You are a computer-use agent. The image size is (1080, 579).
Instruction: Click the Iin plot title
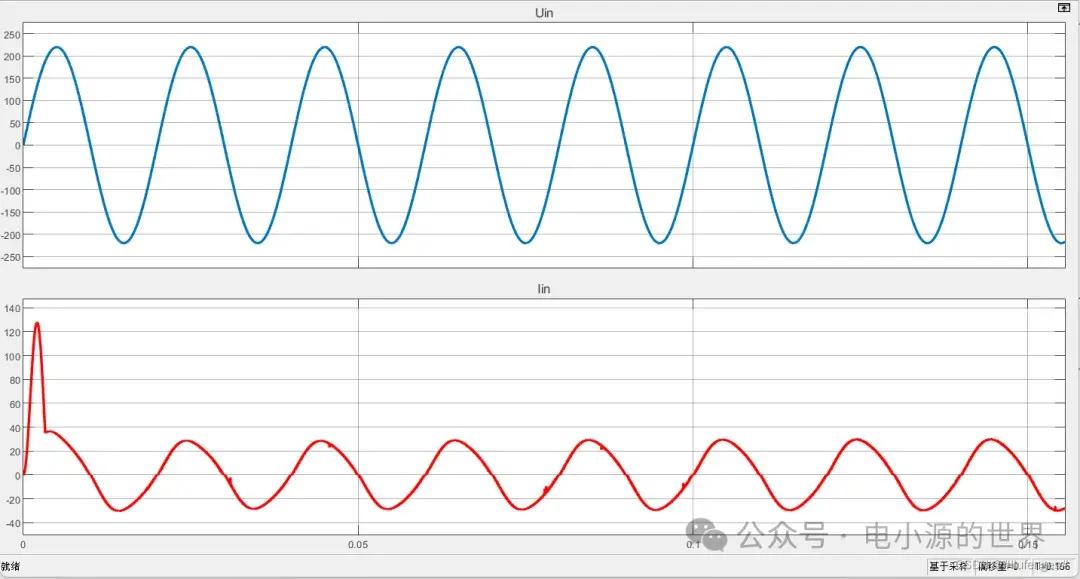(543, 289)
